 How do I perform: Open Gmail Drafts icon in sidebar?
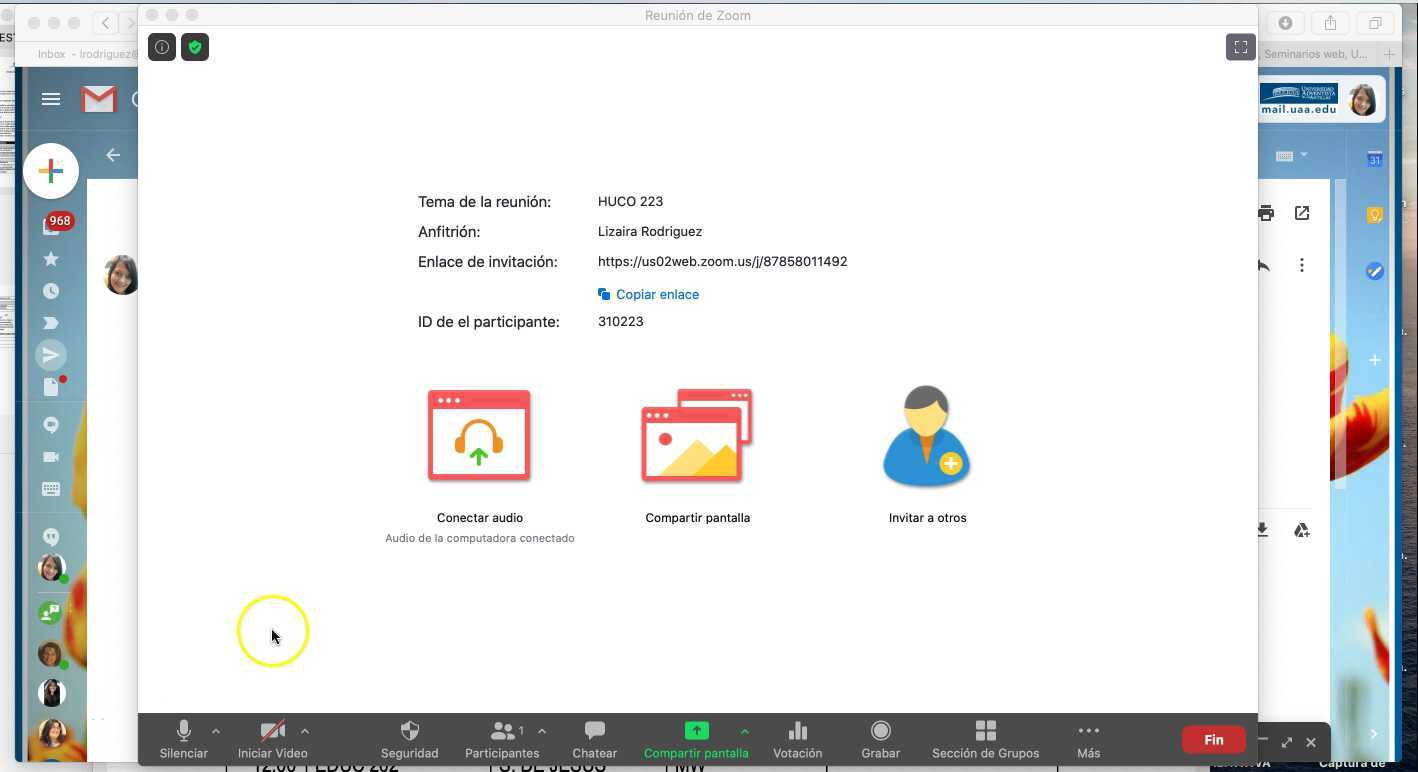click(53, 386)
